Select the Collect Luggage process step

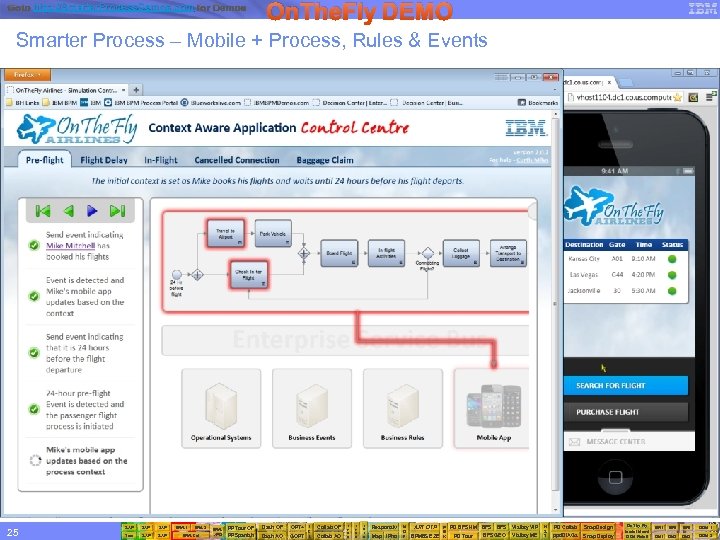[461, 253]
